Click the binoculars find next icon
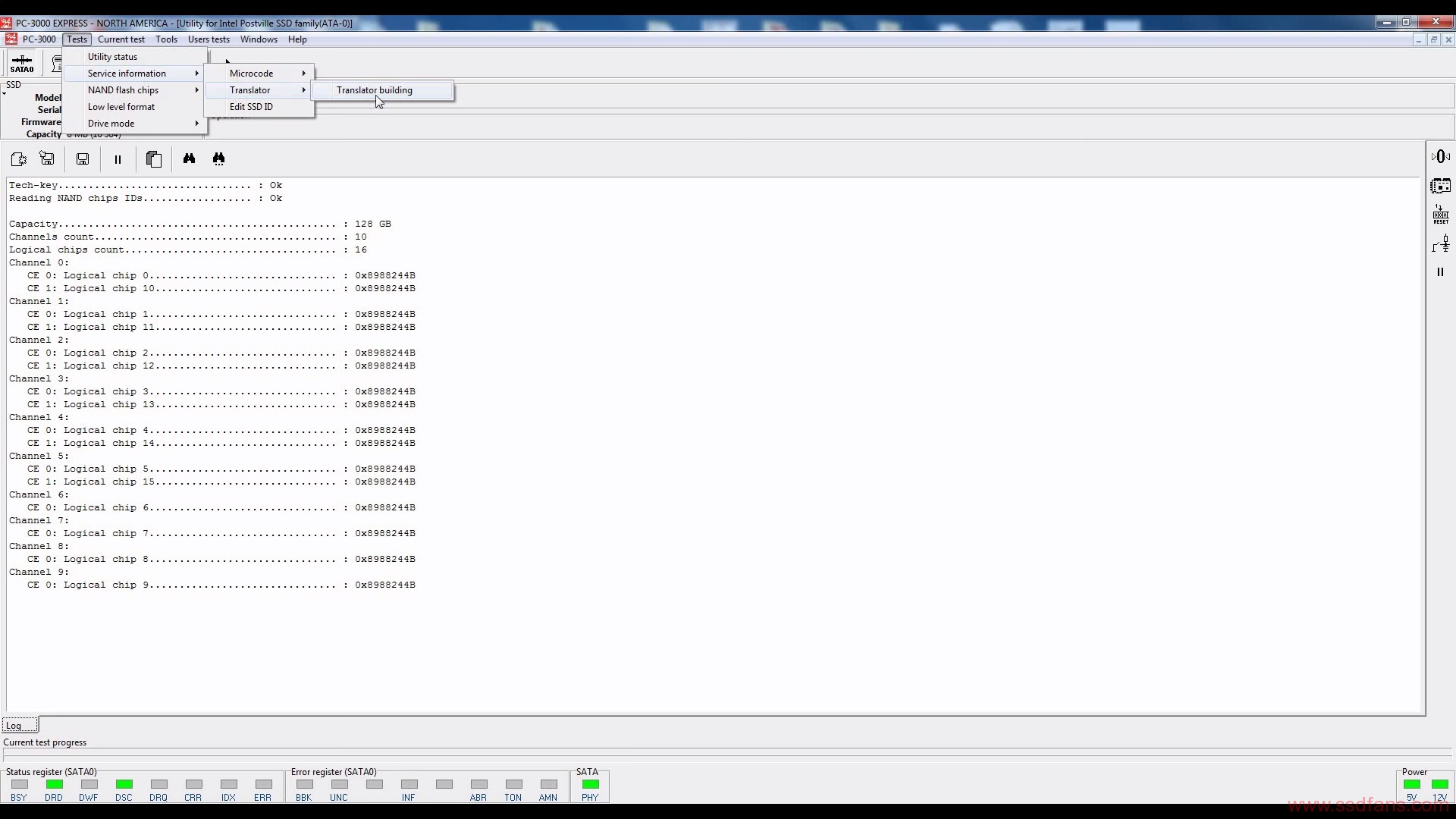 coord(218,158)
